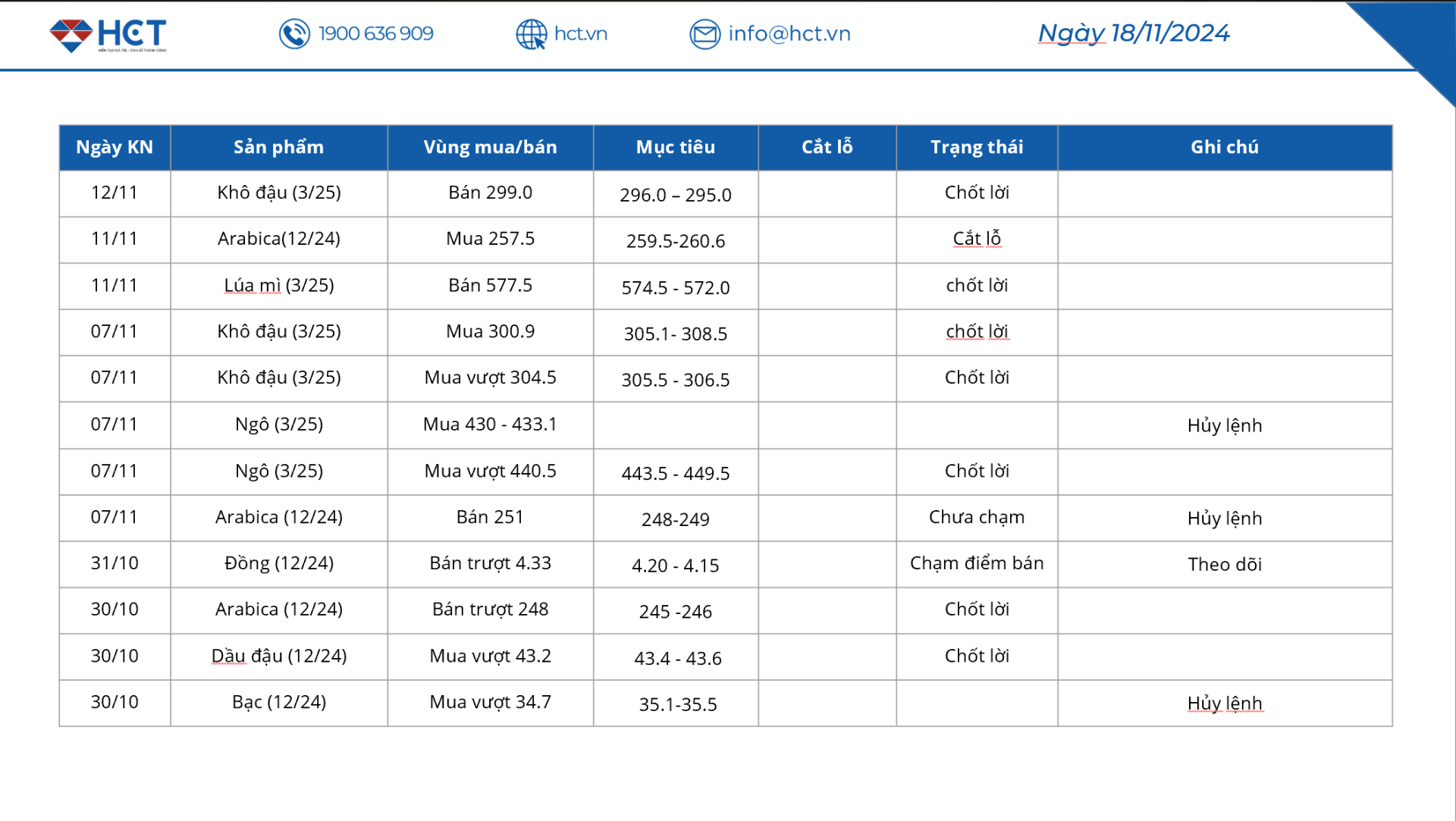Select the Ngày KN column header
Image resolution: width=1456 pixels, height=821 pixels.
coord(115,147)
